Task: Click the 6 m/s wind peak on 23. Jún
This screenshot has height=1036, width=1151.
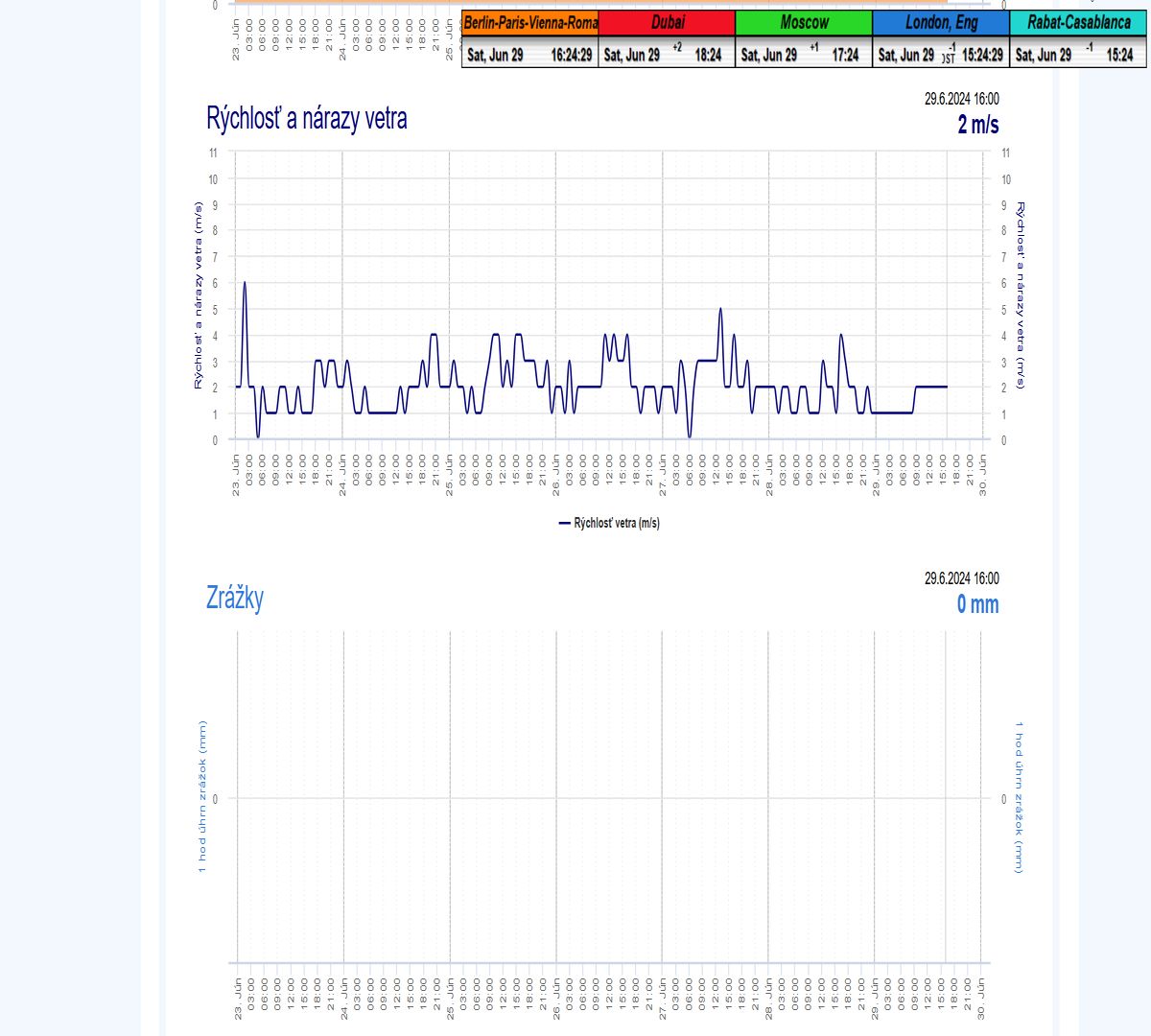Action: point(245,284)
